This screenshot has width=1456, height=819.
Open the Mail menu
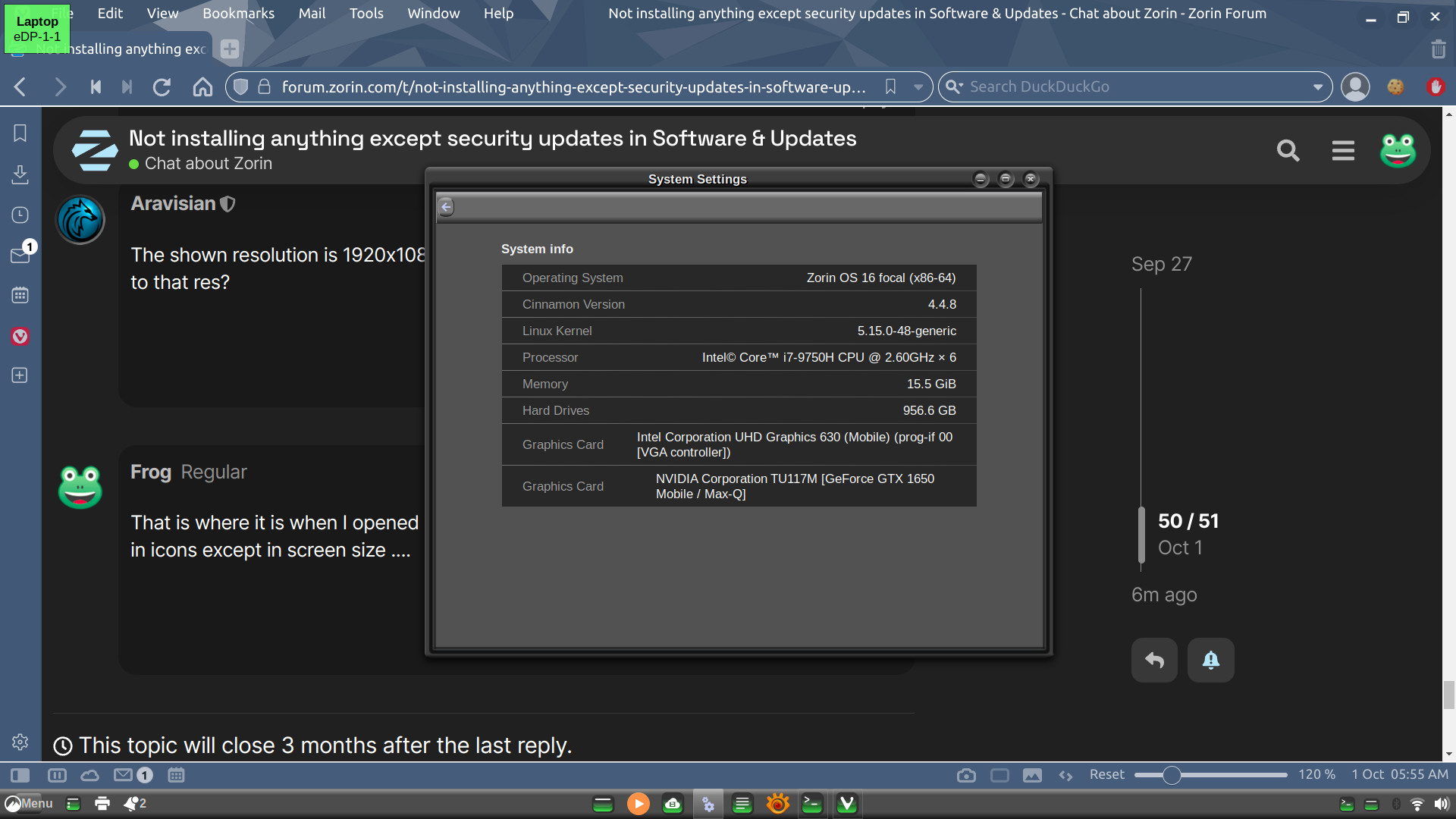click(x=312, y=14)
